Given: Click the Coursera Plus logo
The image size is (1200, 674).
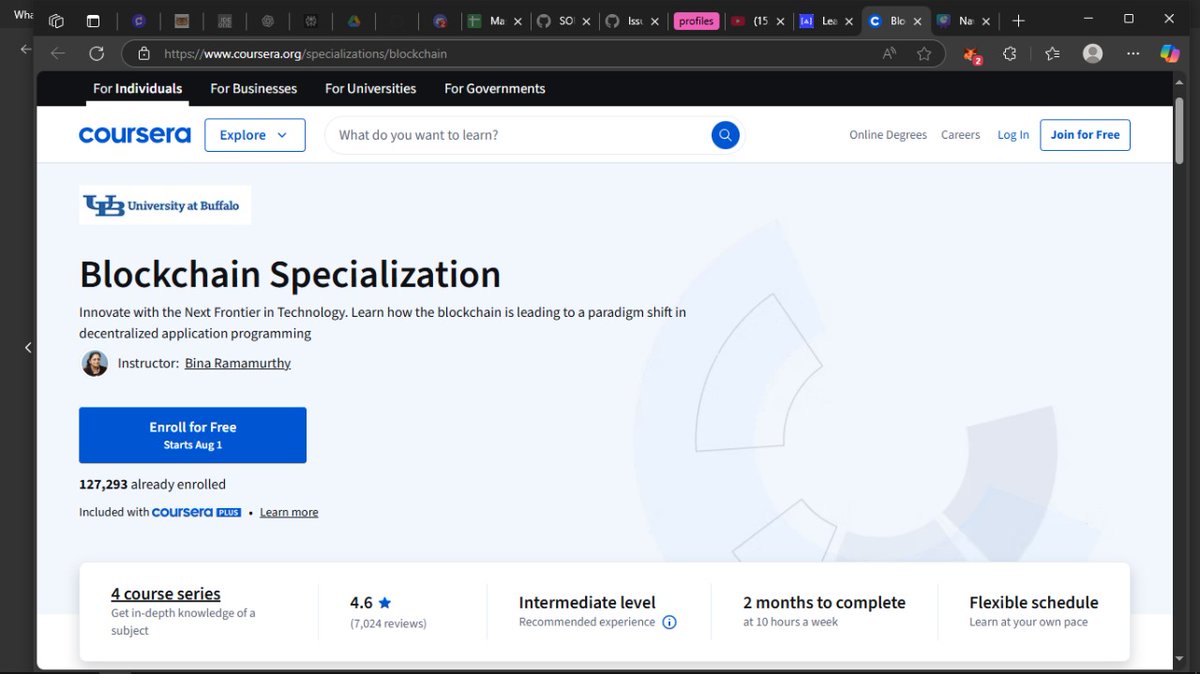Looking at the screenshot, I should (x=196, y=512).
